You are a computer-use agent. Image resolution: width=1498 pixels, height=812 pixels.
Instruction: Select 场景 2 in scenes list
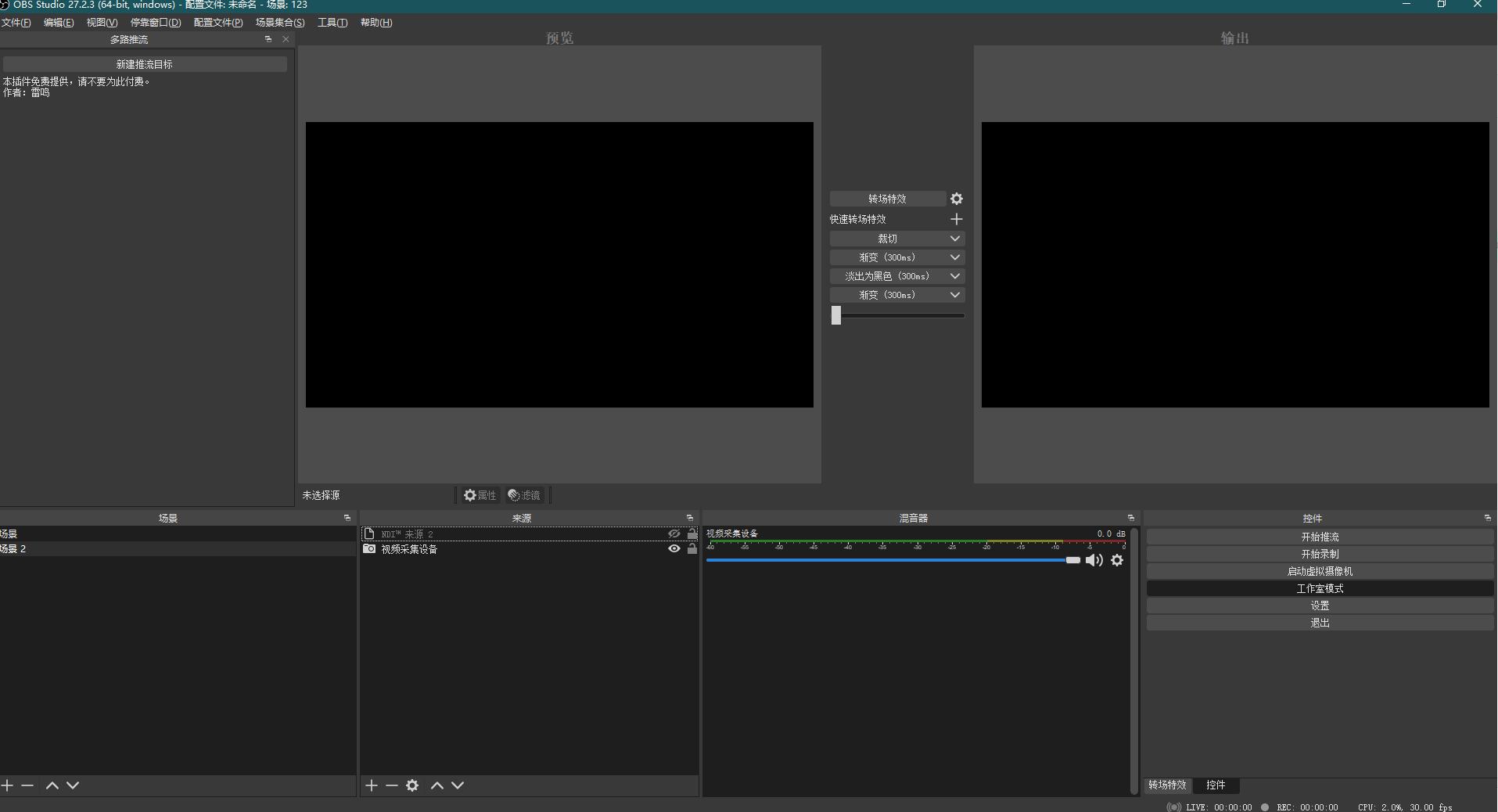click(x=178, y=549)
